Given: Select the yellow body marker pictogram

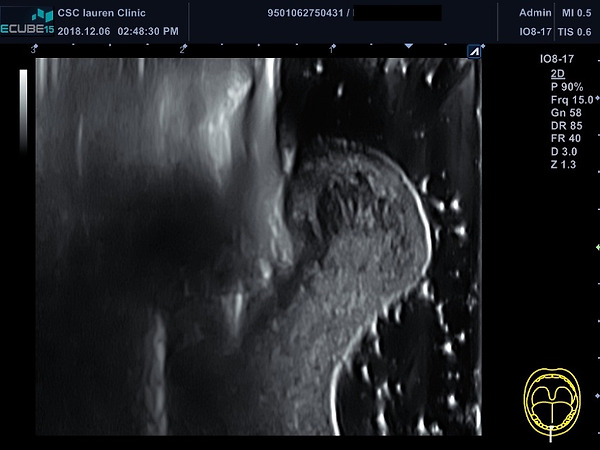Looking at the screenshot, I should click(x=552, y=401).
